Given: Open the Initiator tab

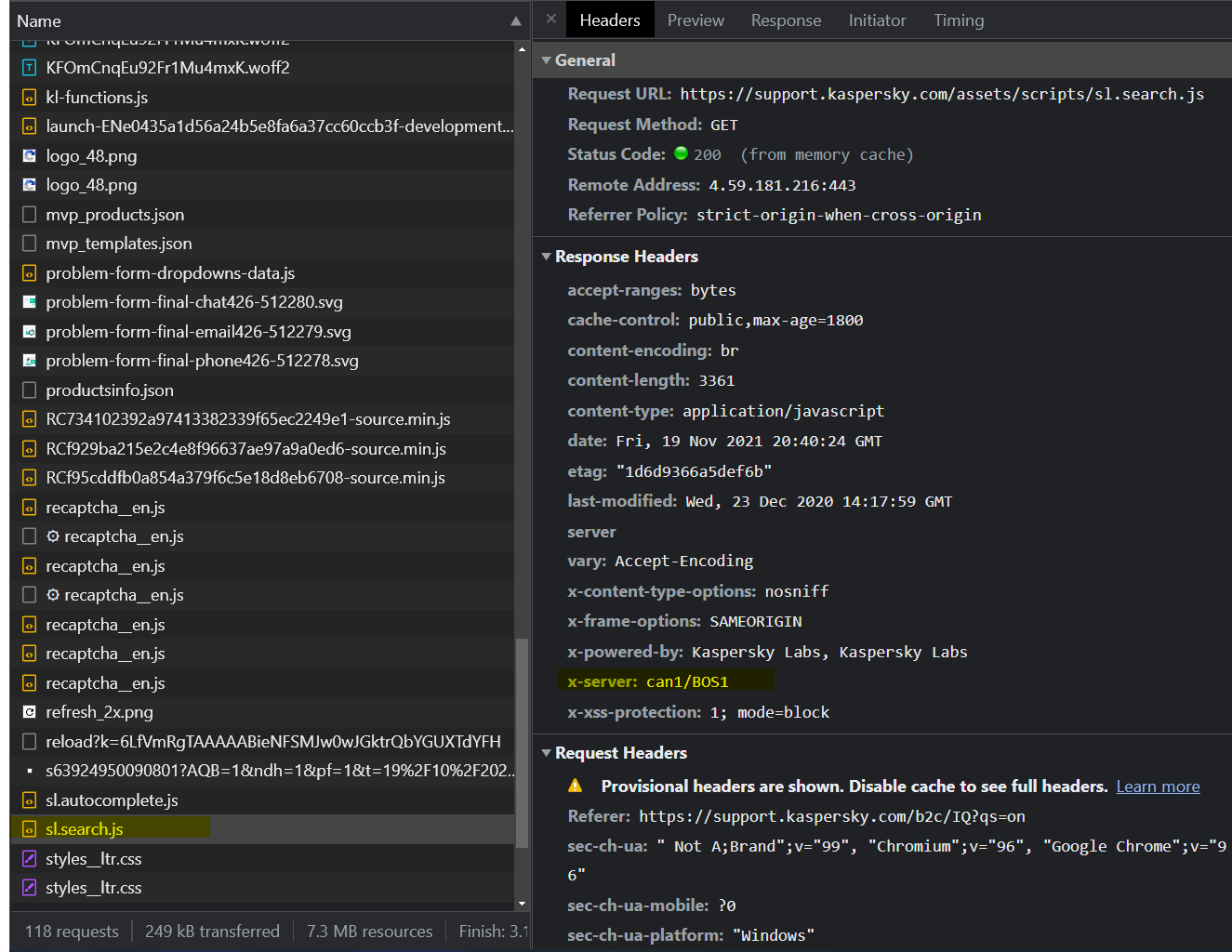Looking at the screenshot, I should (x=877, y=20).
